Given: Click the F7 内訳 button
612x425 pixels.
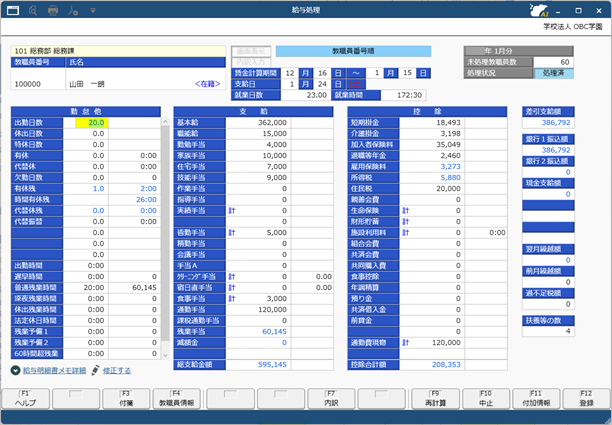Looking at the screenshot, I should pos(331,398).
